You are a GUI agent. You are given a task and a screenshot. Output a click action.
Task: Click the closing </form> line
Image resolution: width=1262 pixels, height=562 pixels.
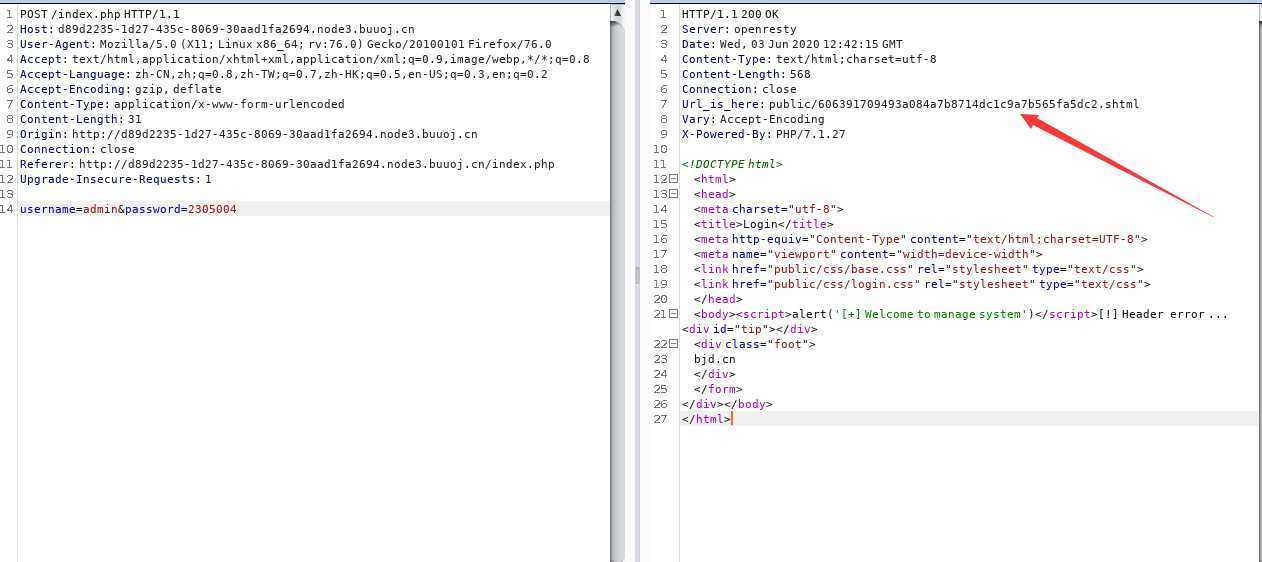718,389
